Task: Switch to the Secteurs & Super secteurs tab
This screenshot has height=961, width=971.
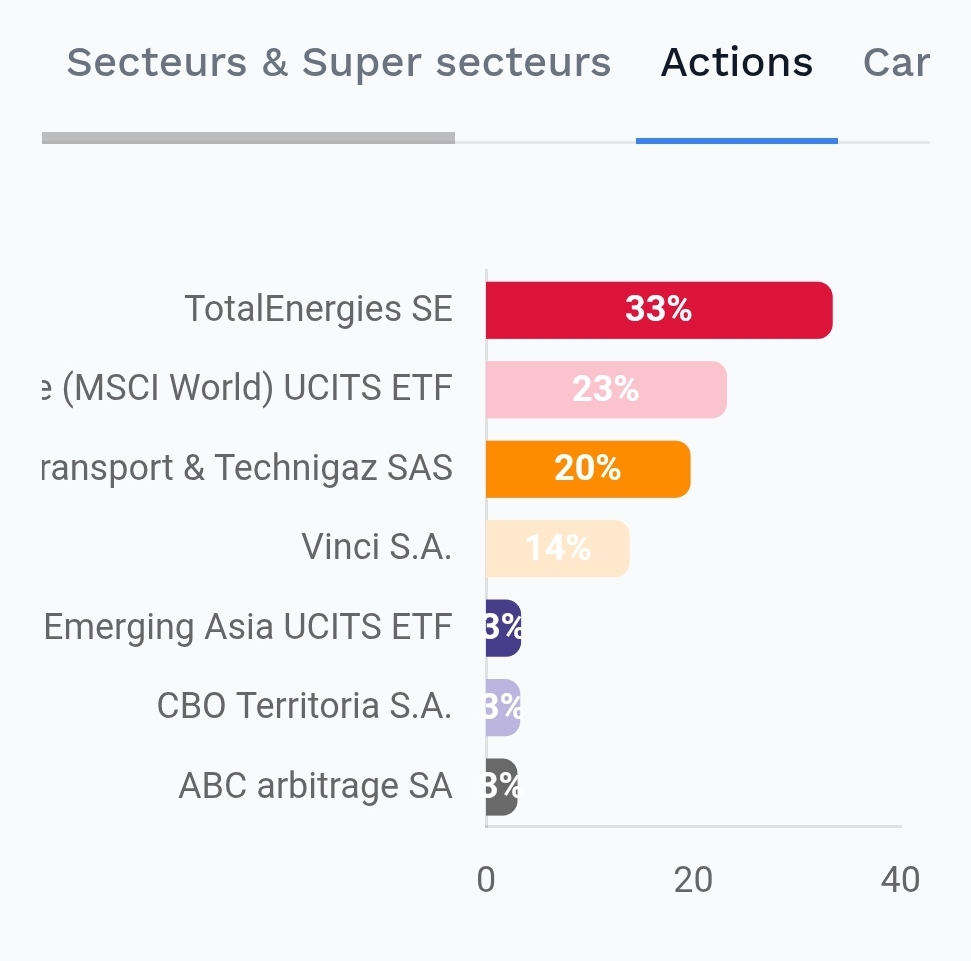Action: 338,63
